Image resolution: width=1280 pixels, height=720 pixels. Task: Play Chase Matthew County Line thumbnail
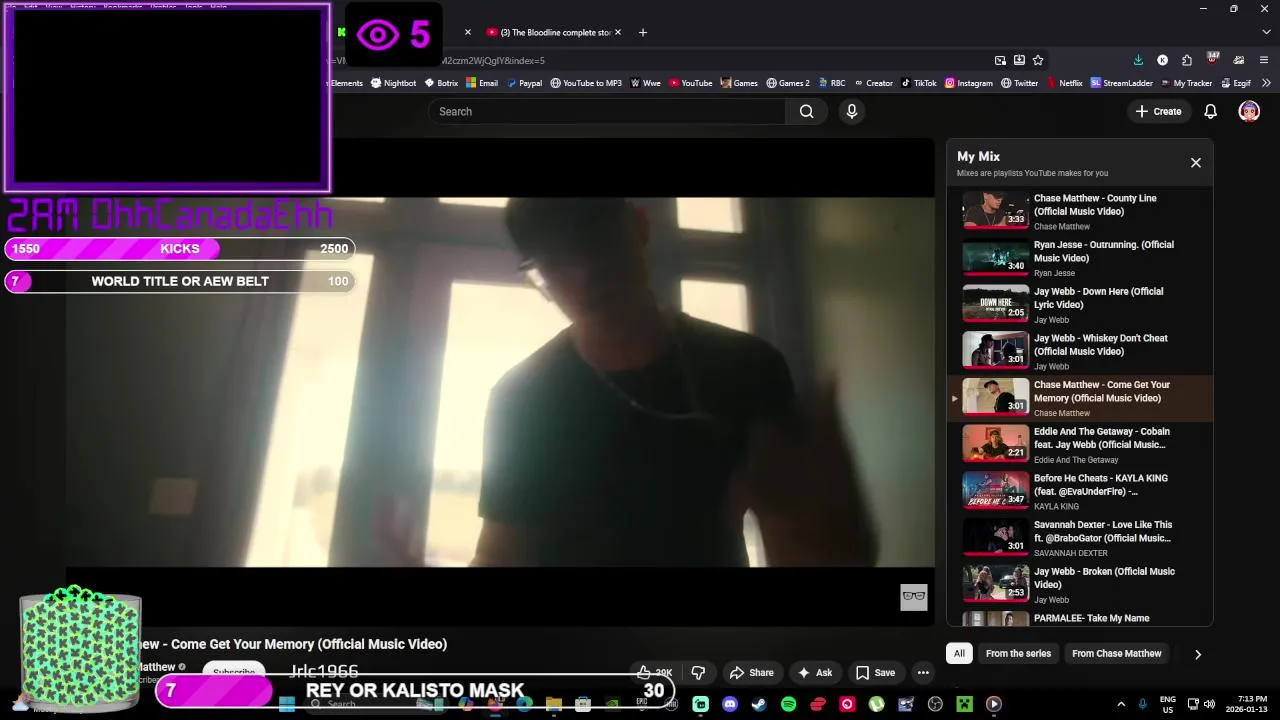coord(995,211)
